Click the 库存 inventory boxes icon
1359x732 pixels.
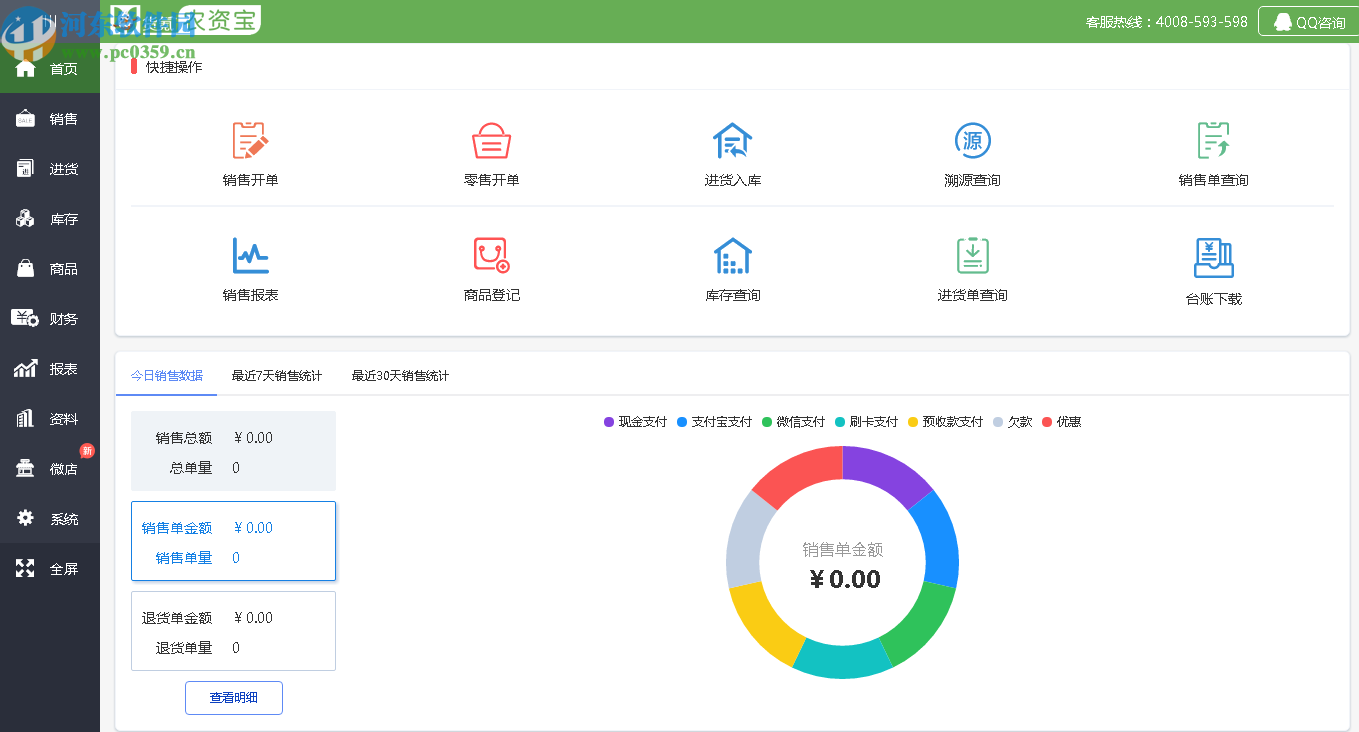(25, 218)
